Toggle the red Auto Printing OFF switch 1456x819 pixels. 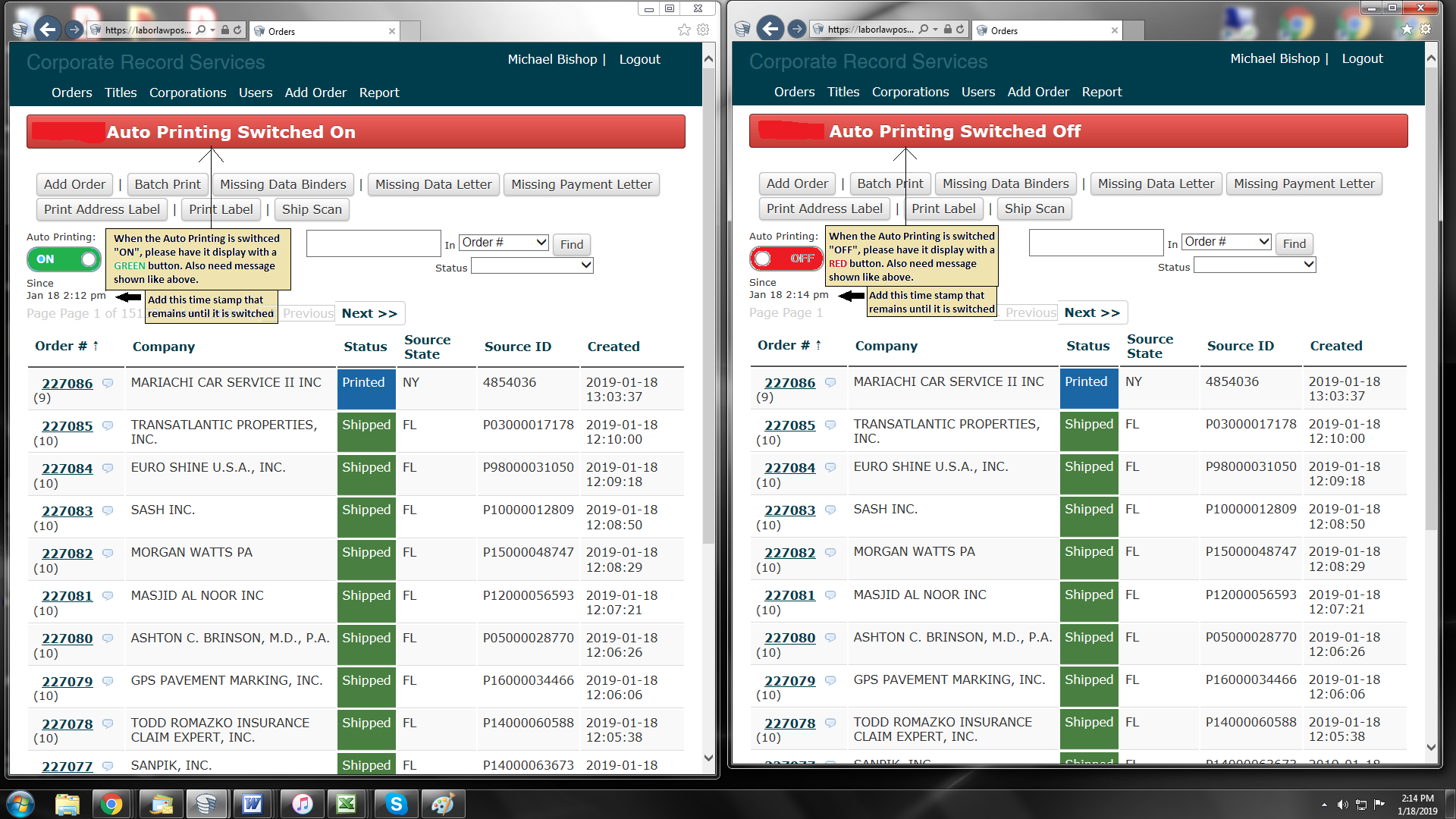(x=786, y=259)
